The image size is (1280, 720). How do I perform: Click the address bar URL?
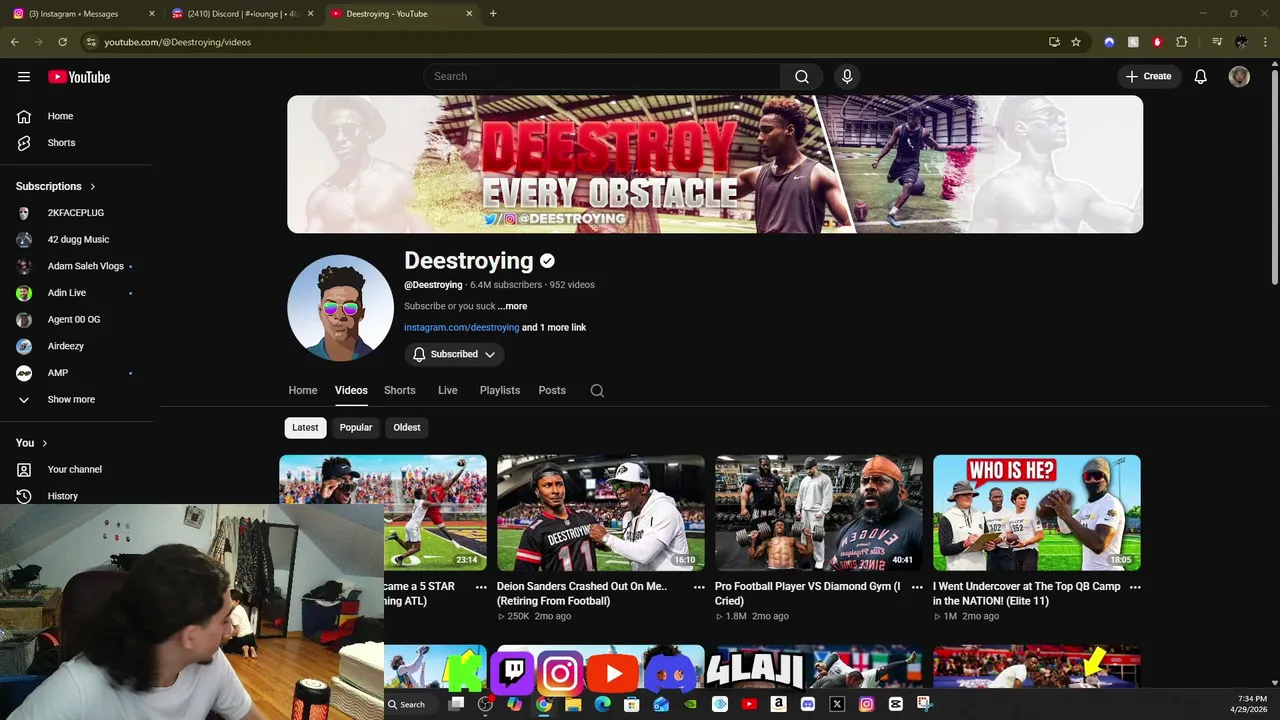coord(177,42)
